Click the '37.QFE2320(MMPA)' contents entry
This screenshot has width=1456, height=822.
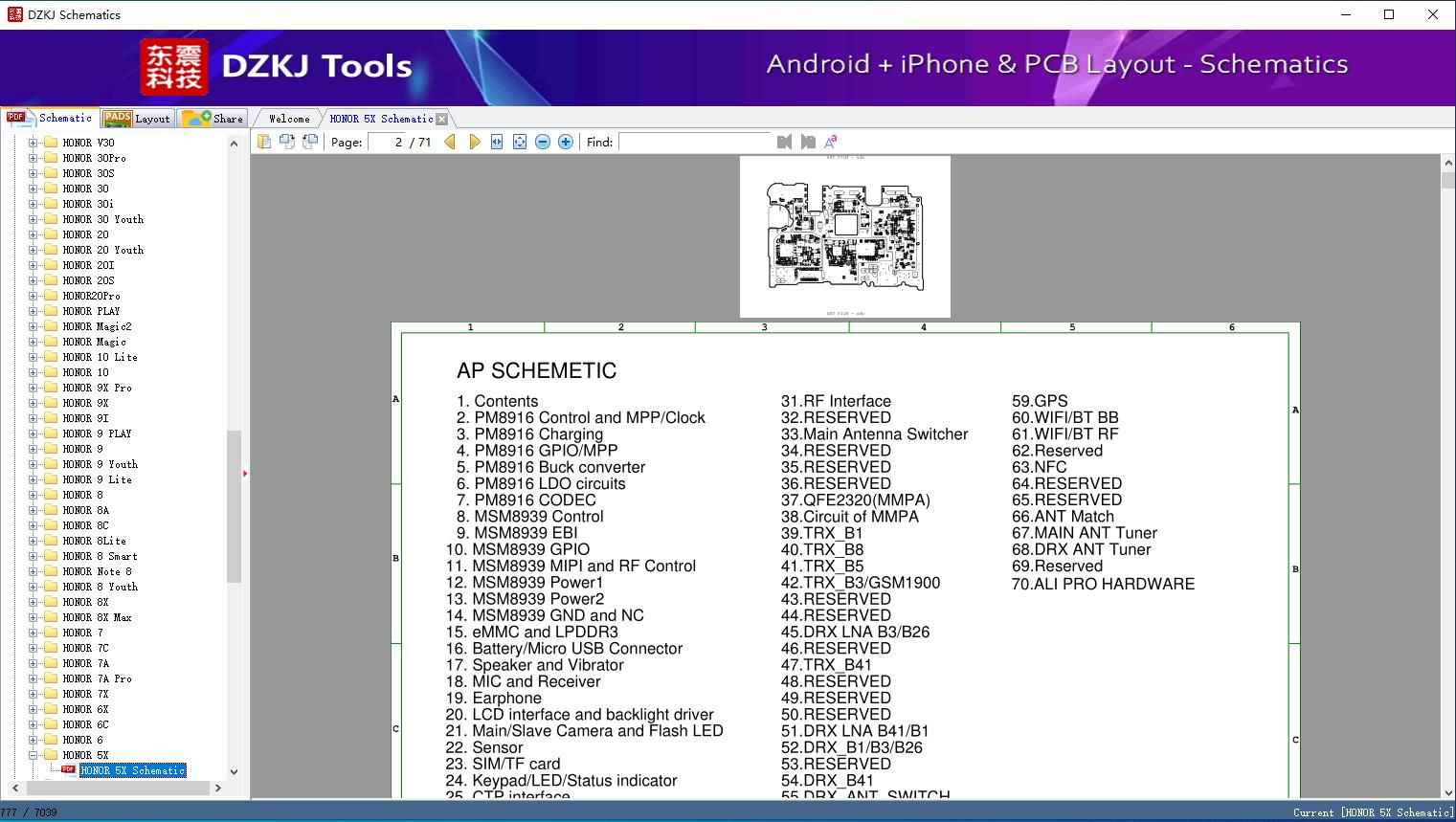pyautogui.click(x=855, y=500)
